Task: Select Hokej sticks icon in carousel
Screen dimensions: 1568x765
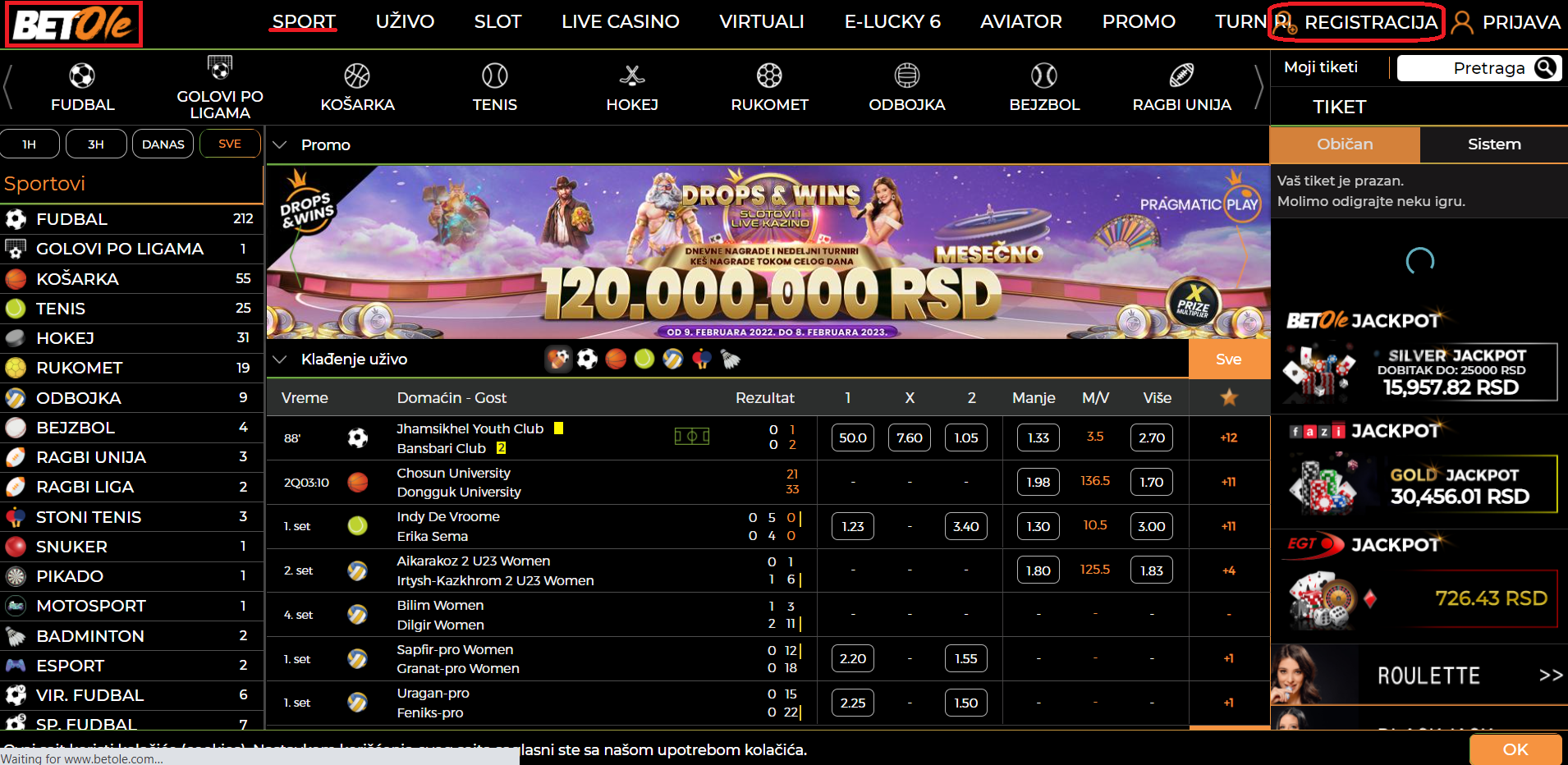Action: point(632,76)
